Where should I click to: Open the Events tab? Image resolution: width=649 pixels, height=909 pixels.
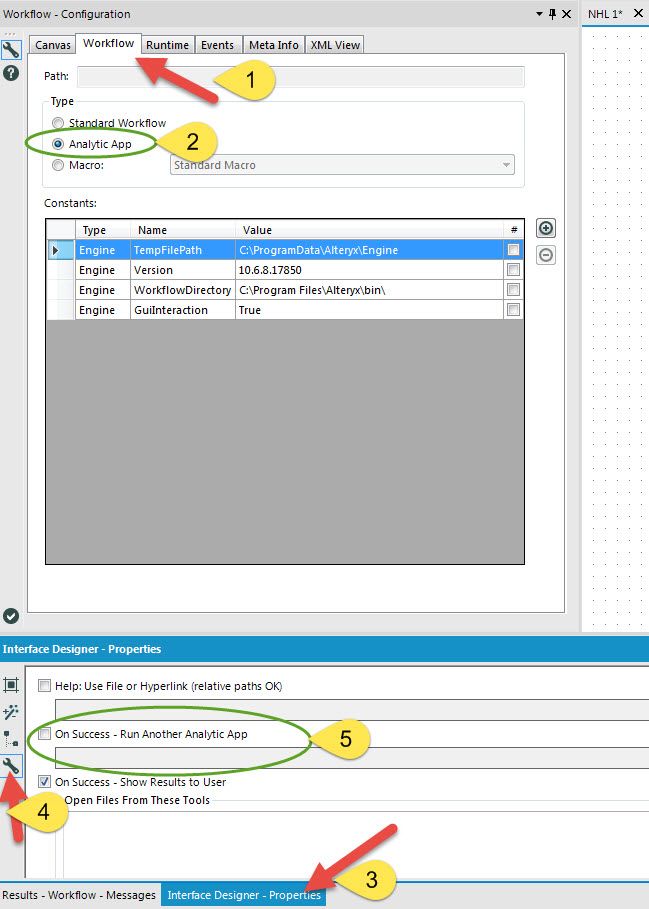click(x=217, y=45)
